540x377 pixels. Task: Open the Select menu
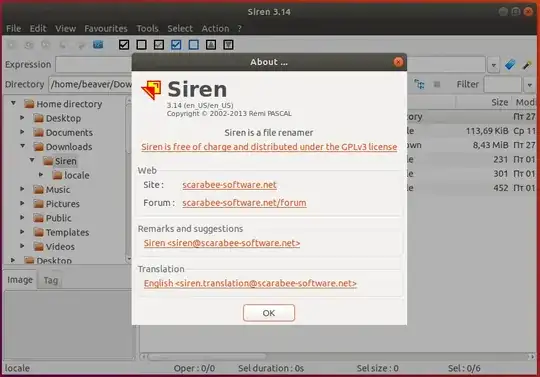pyautogui.click(x=180, y=28)
